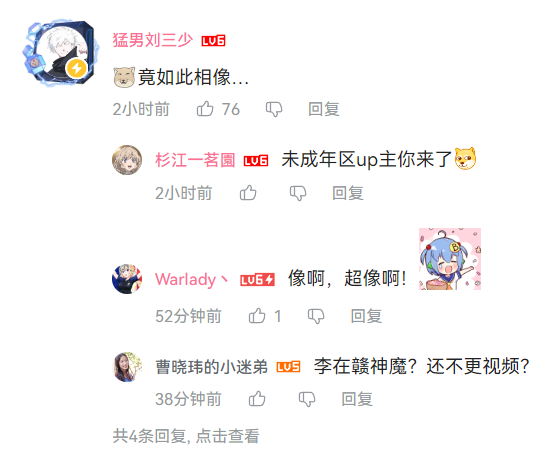Dislike 曹晓玮的小迷弟's reply
Image resolution: width=536 pixels, height=449 pixels.
307,399
